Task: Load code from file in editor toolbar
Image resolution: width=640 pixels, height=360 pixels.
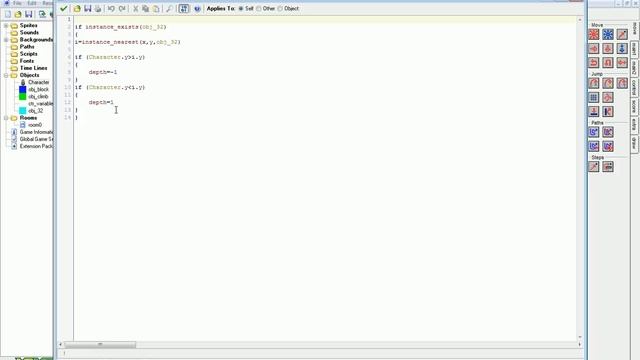Action: click(x=77, y=9)
